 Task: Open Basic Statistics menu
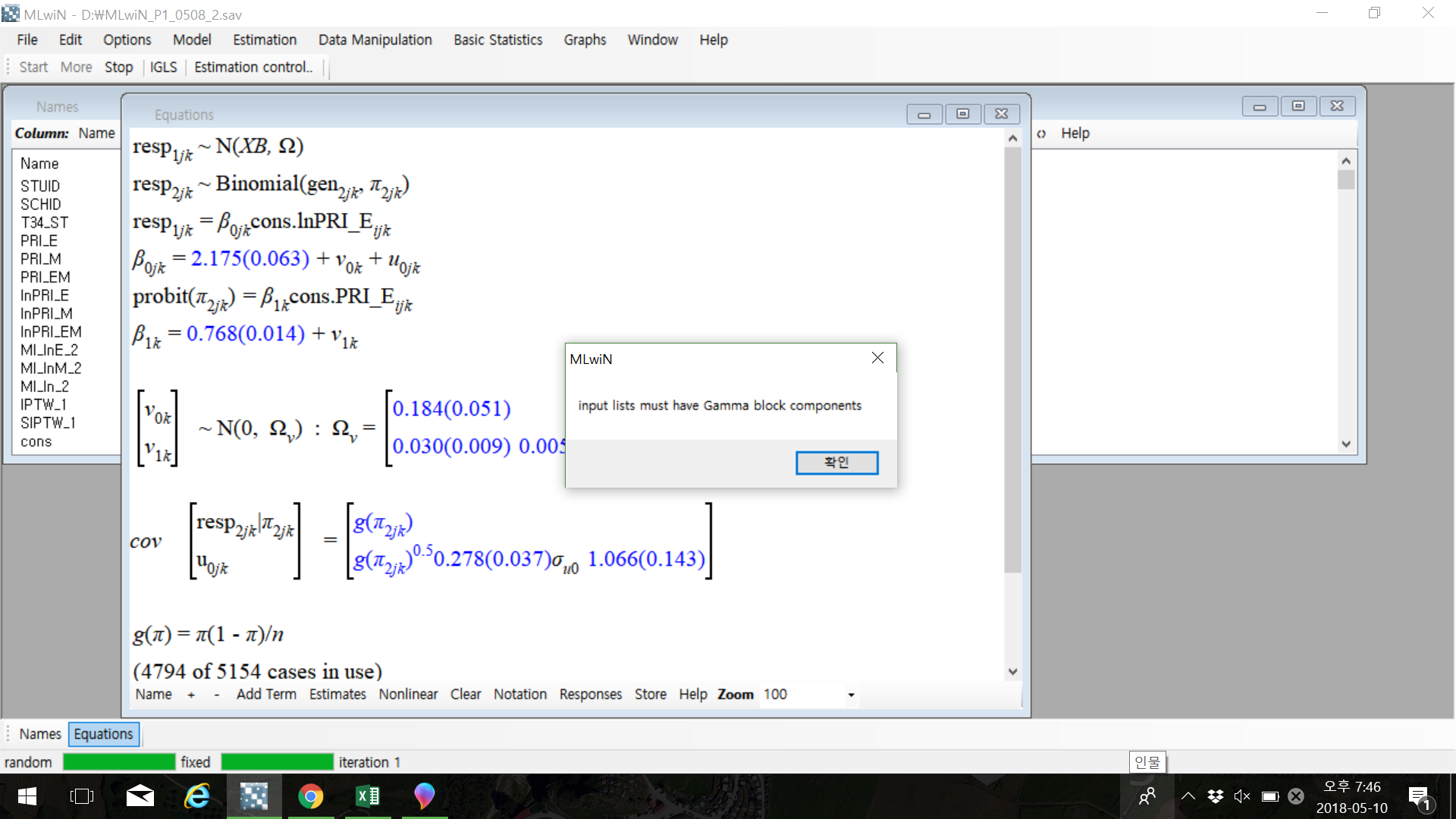497,40
